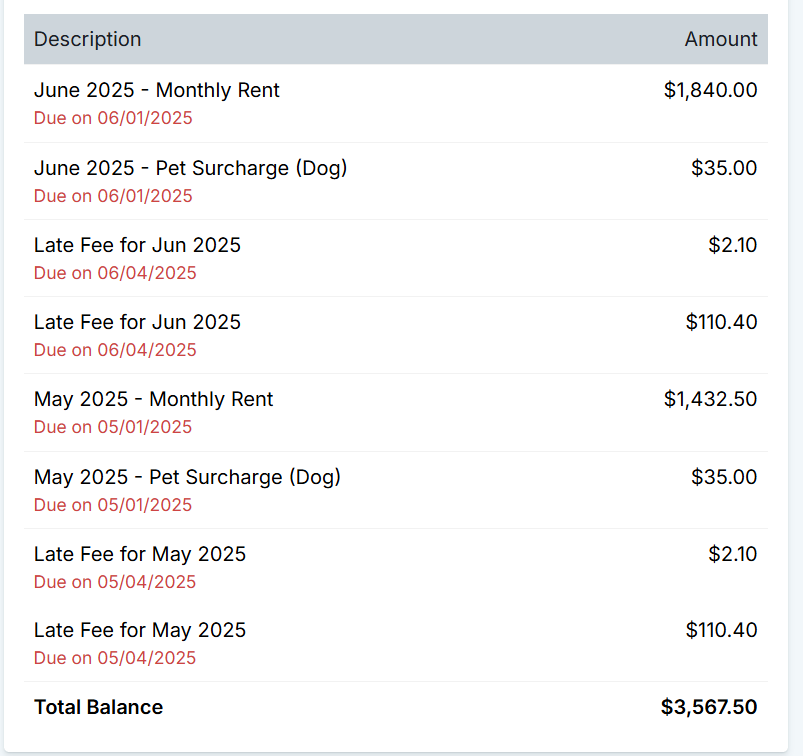Select May 2025 - Pet Surcharge (Dog) entry
This screenshot has width=803, height=756.
pyautogui.click(x=187, y=477)
